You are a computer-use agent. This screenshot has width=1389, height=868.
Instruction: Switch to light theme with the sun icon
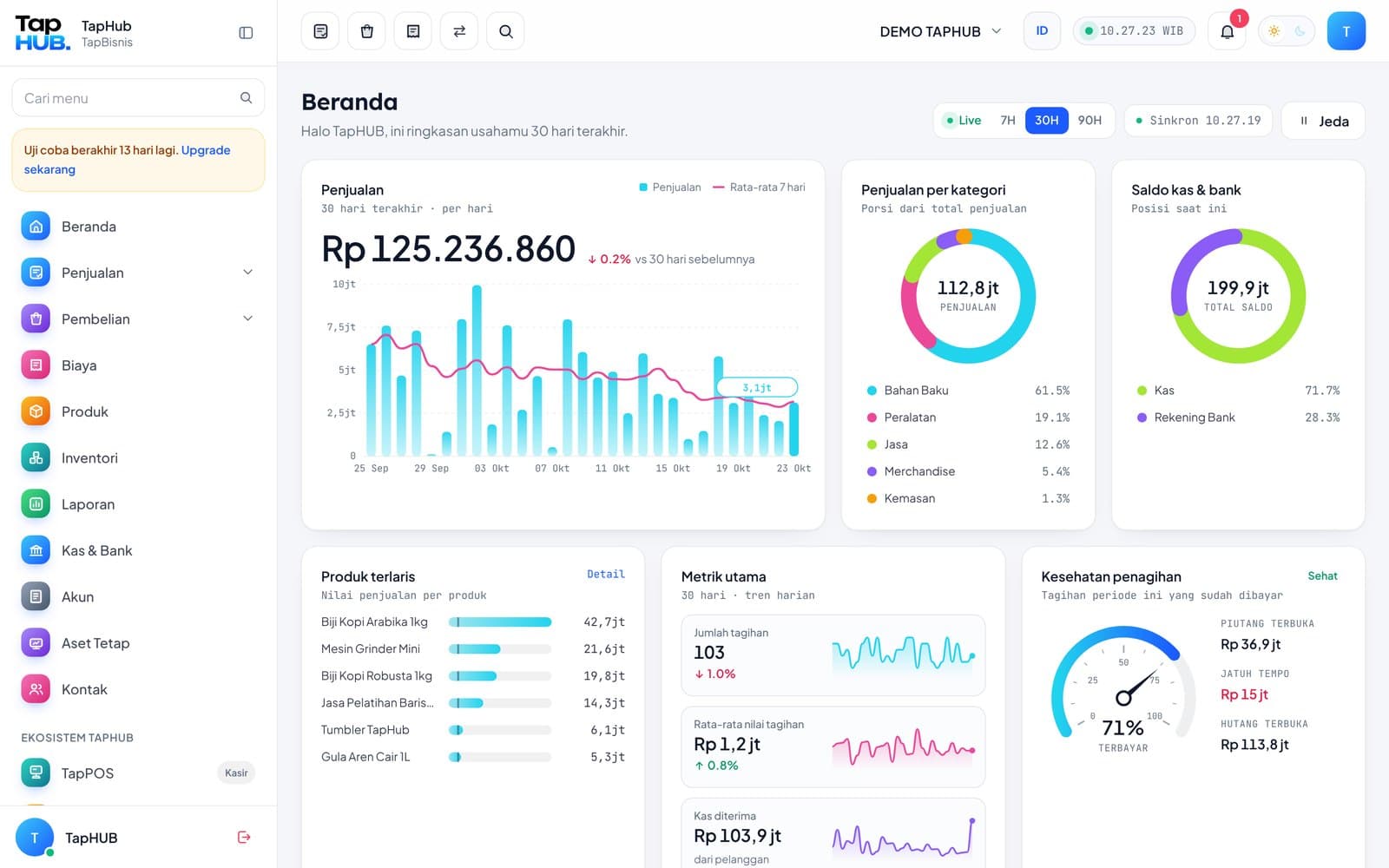tap(1274, 31)
